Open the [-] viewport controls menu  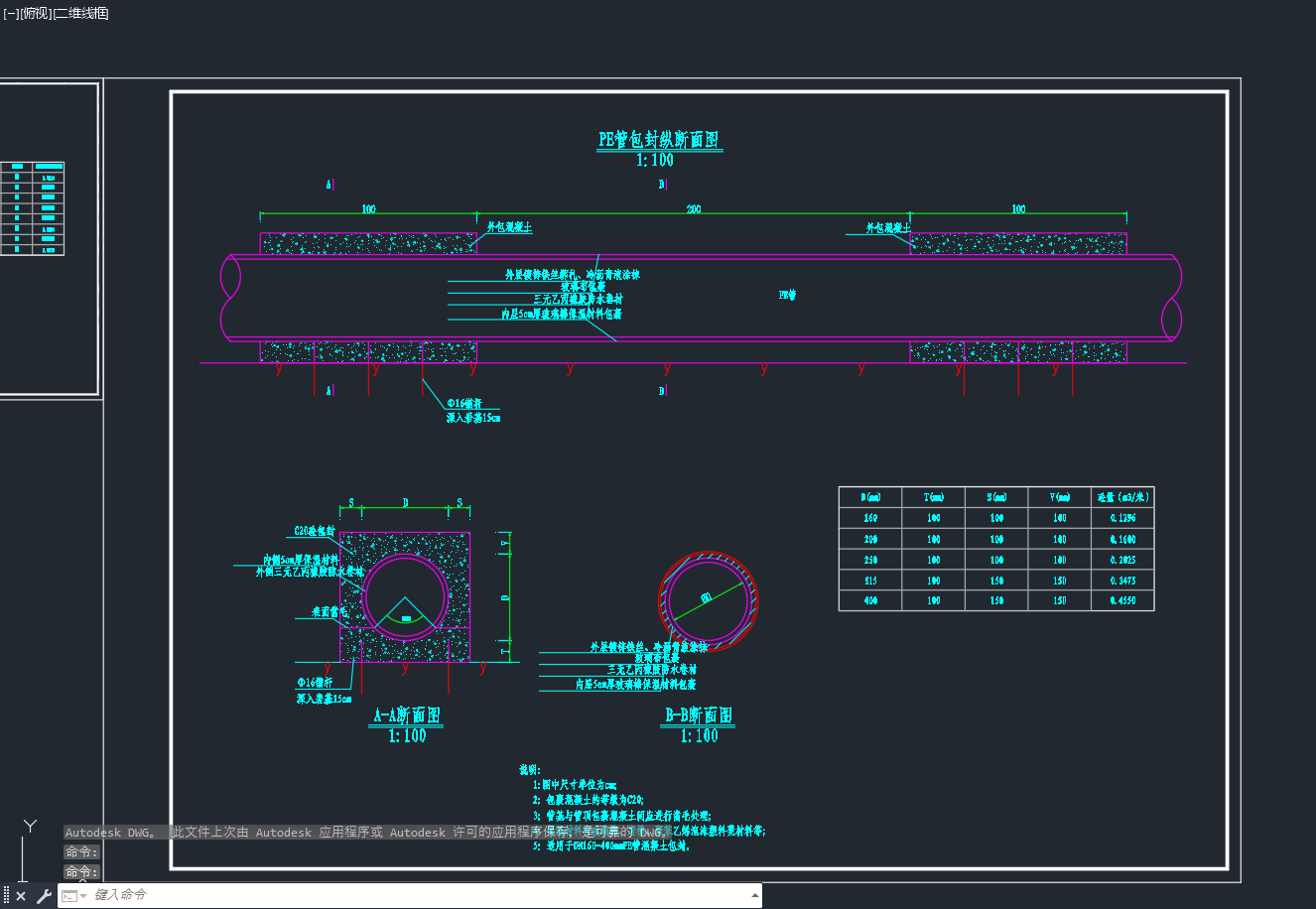pos(11,13)
